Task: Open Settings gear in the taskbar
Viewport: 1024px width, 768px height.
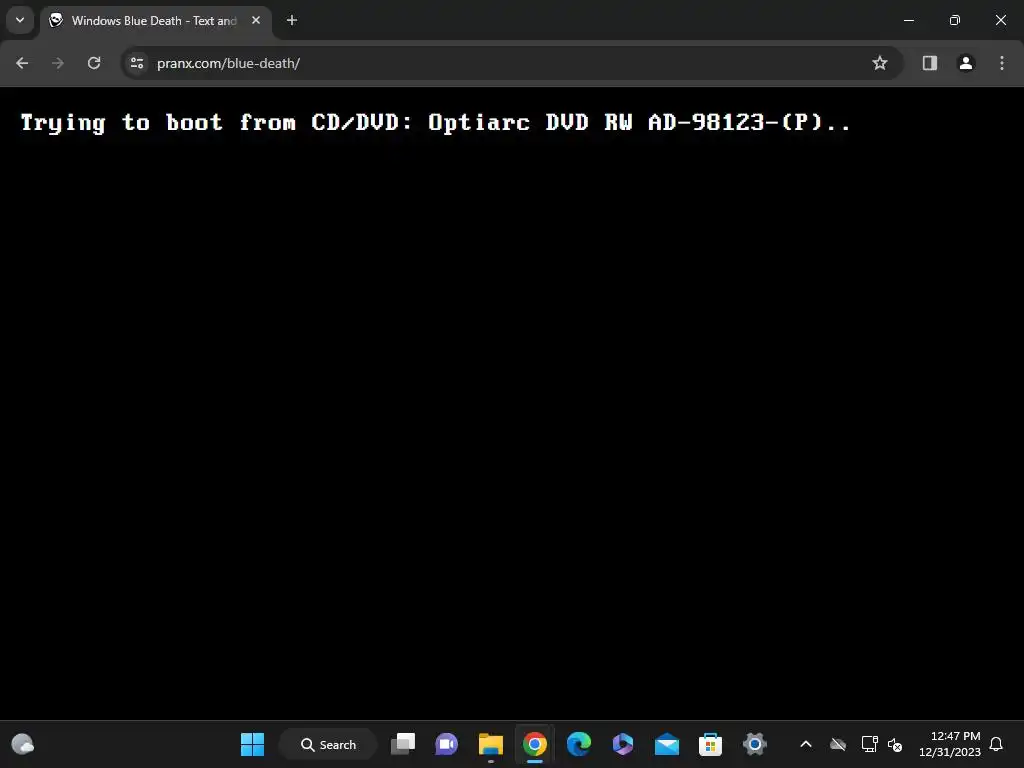Action: point(754,744)
